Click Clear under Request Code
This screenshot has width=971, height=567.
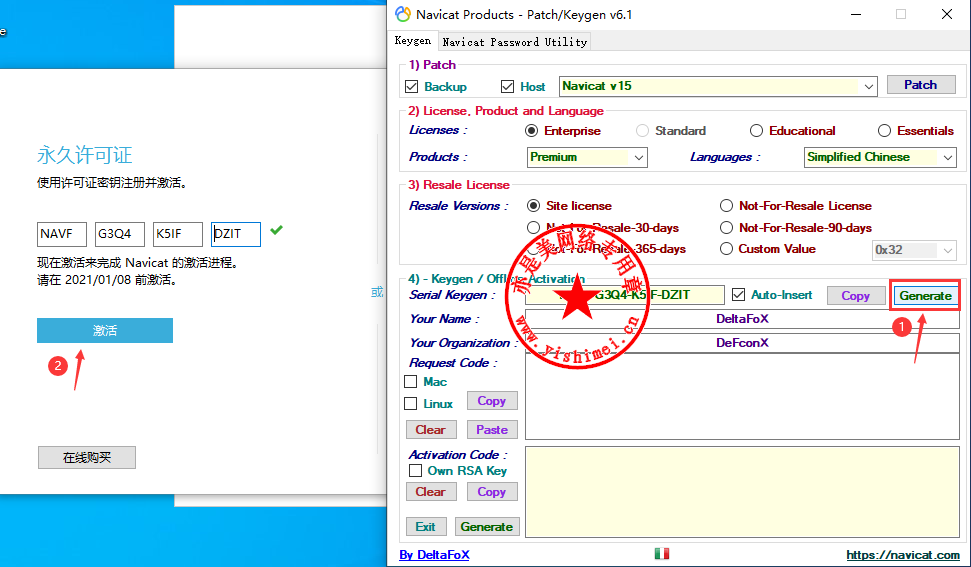point(430,430)
